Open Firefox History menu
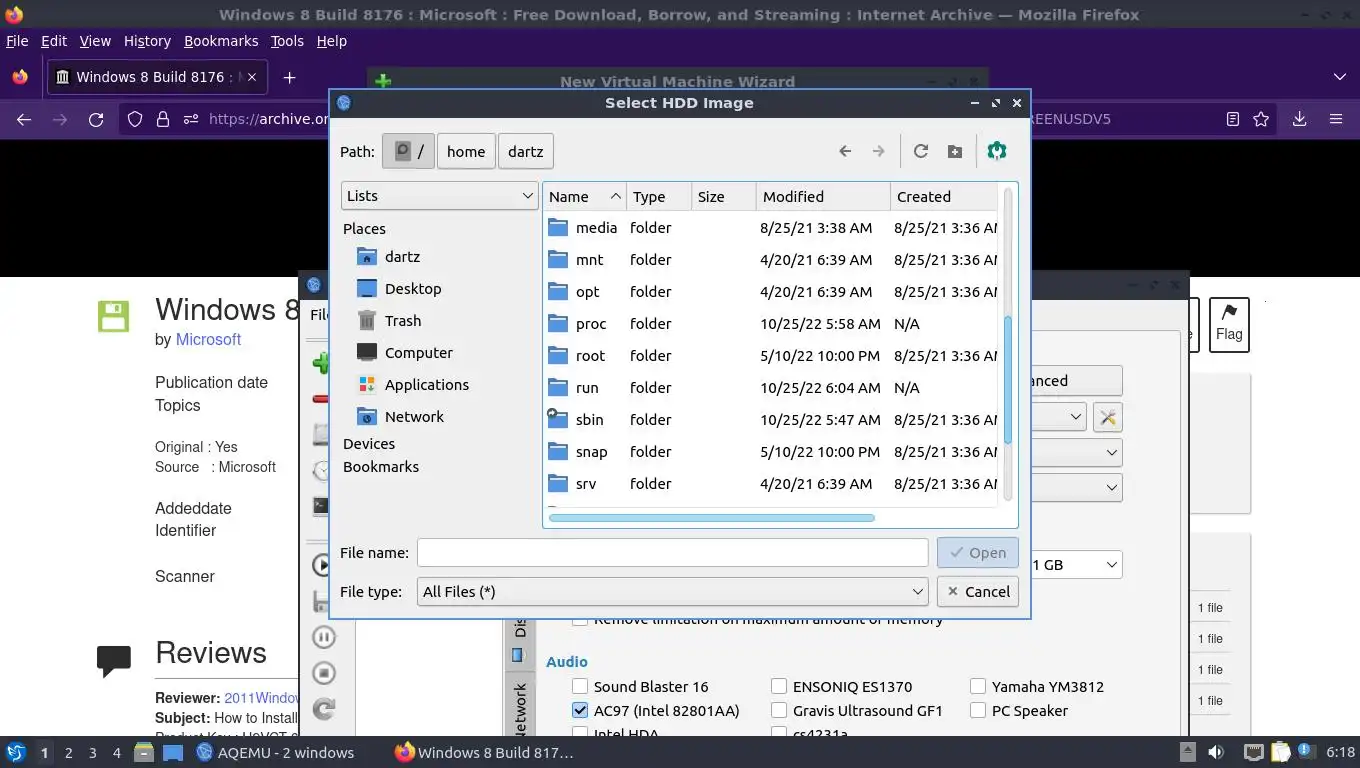The image size is (1360, 768). click(147, 41)
